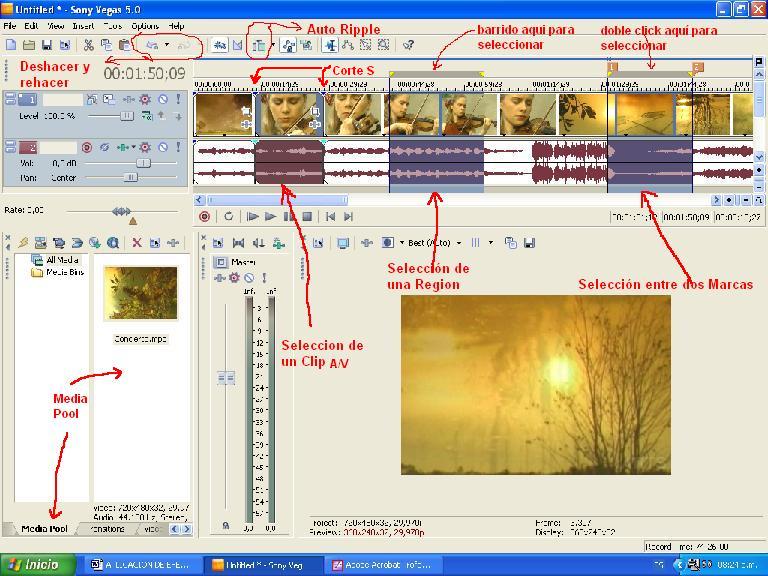The width and height of the screenshot is (768, 576).
Task: Click the audio track Vol slider handle
Action: [143, 162]
